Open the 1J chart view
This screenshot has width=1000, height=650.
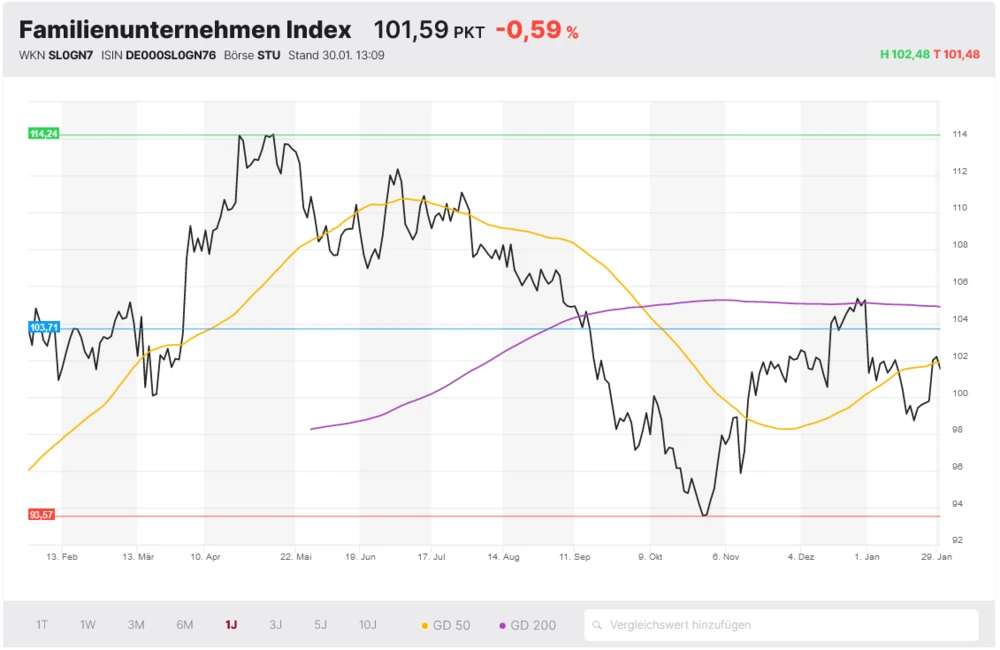pos(229,624)
